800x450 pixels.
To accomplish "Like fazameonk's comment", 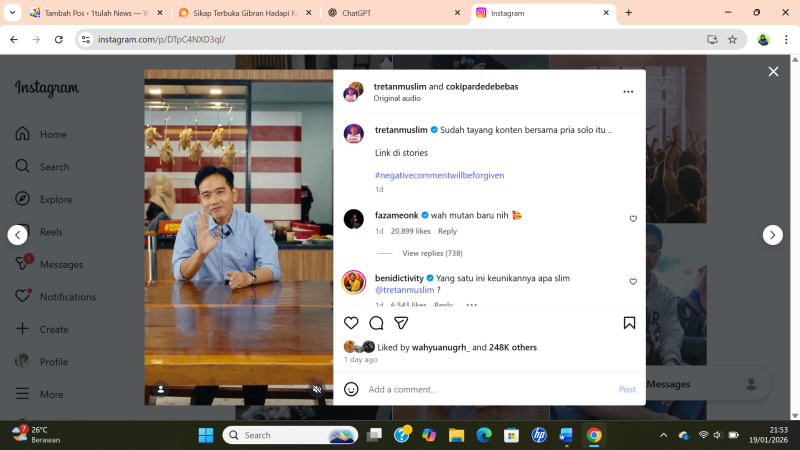I will (x=633, y=219).
